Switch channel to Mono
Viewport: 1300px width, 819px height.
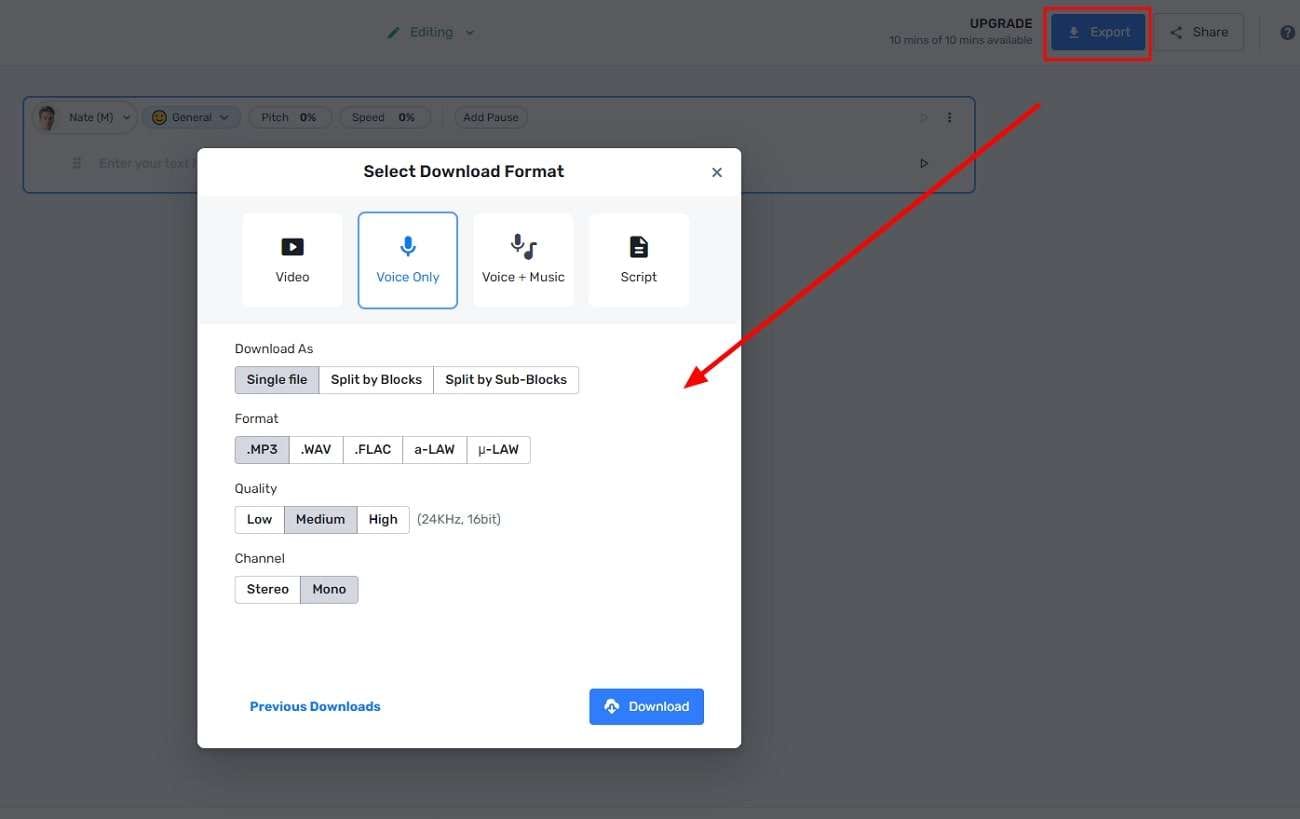click(x=329, y=590)
